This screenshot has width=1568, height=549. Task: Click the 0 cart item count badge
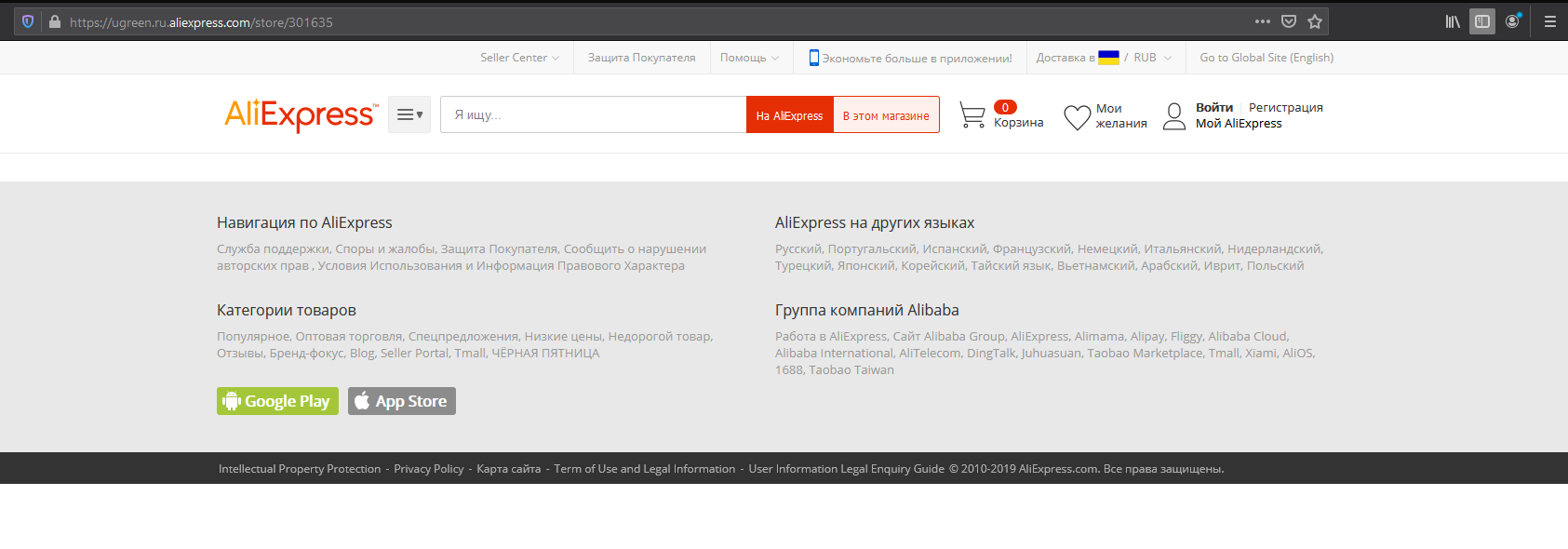[1005, 107]
